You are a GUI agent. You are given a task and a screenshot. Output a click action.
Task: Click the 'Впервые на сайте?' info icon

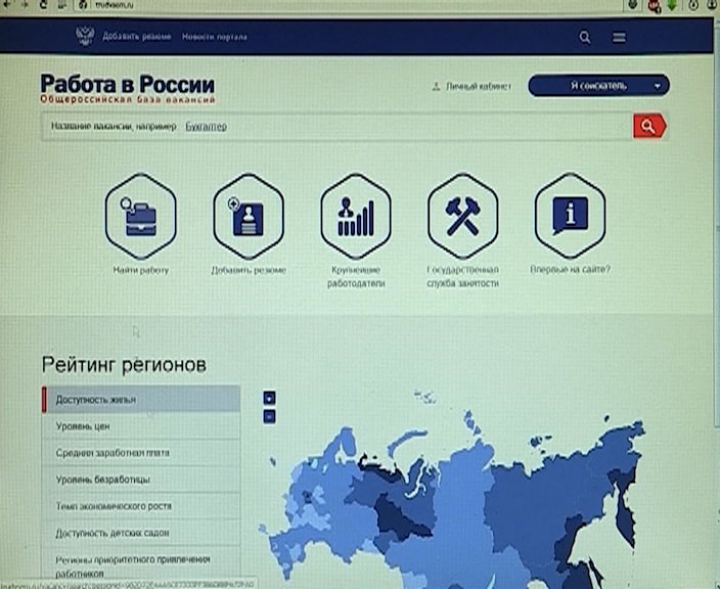[570, 216]
